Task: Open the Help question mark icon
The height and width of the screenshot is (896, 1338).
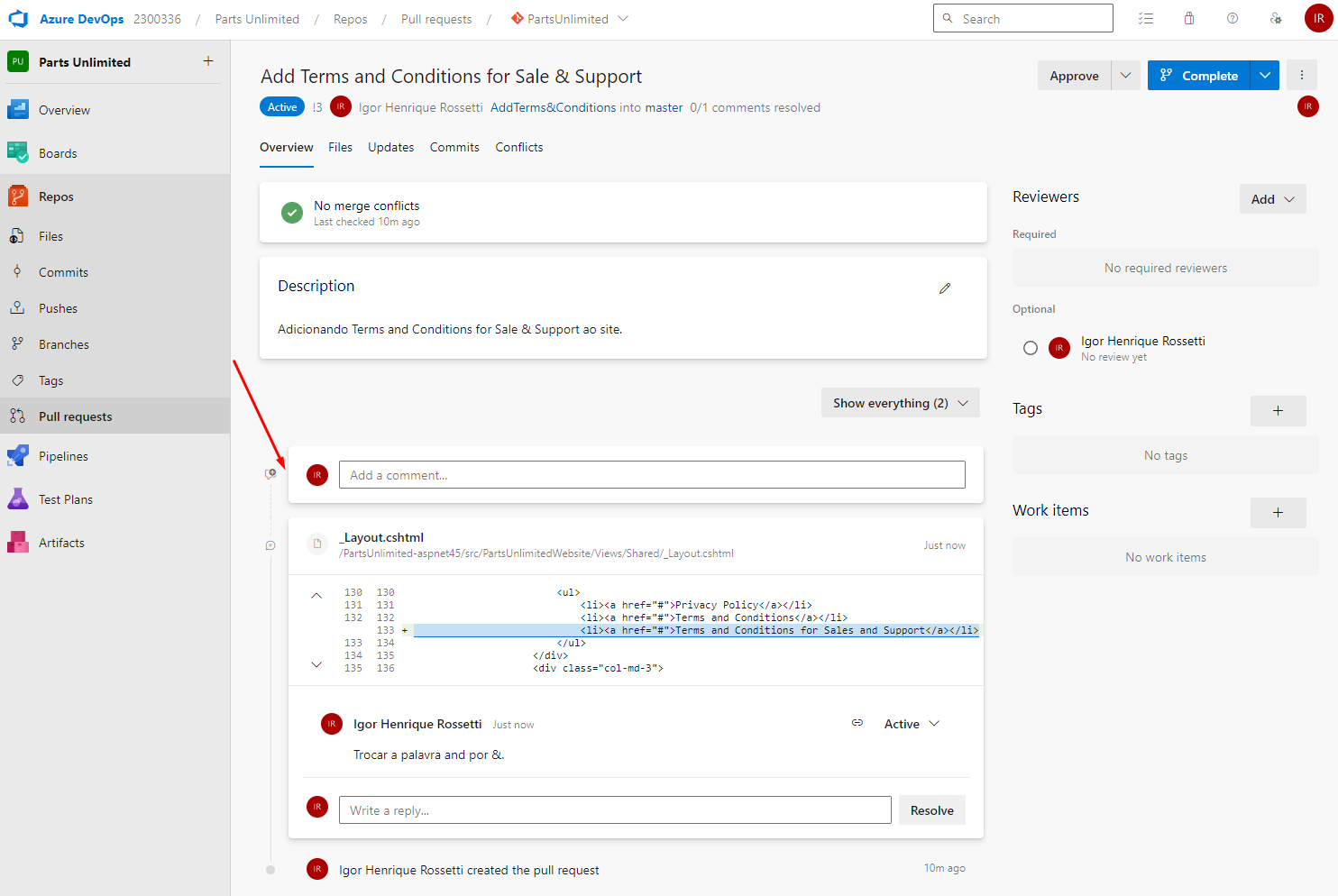Action: (x=1233, y=19)
